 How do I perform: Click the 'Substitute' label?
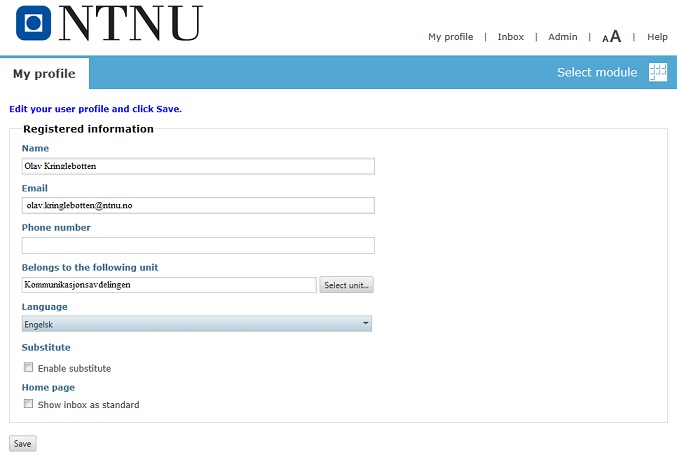point(46,348)
